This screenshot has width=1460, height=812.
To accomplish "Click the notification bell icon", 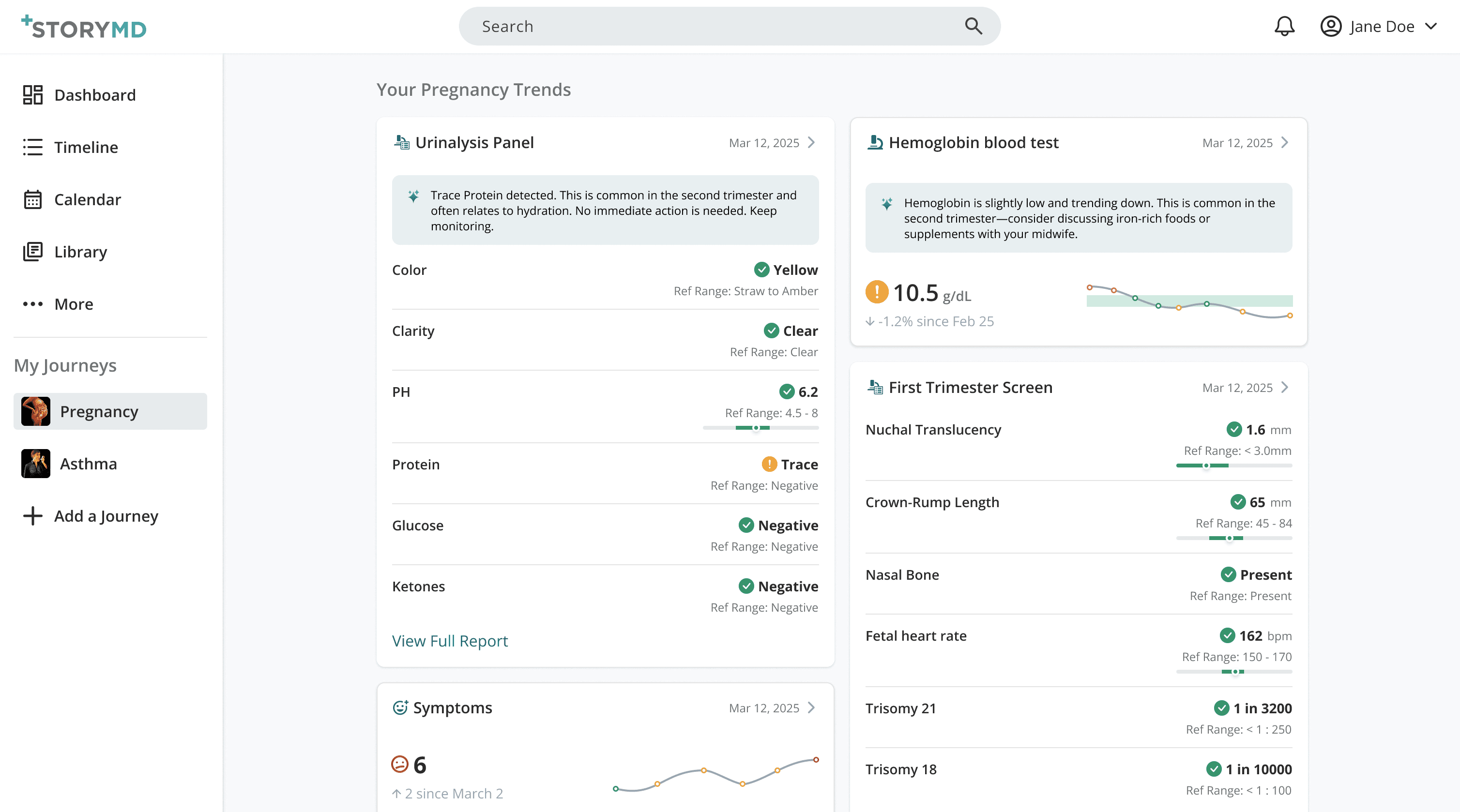I will [x=1284, y=26].
